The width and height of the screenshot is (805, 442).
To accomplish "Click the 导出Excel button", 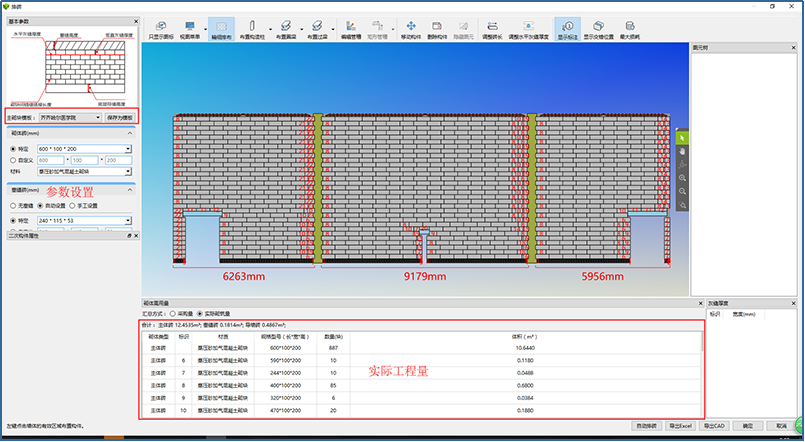I will (x=680, y=426).
